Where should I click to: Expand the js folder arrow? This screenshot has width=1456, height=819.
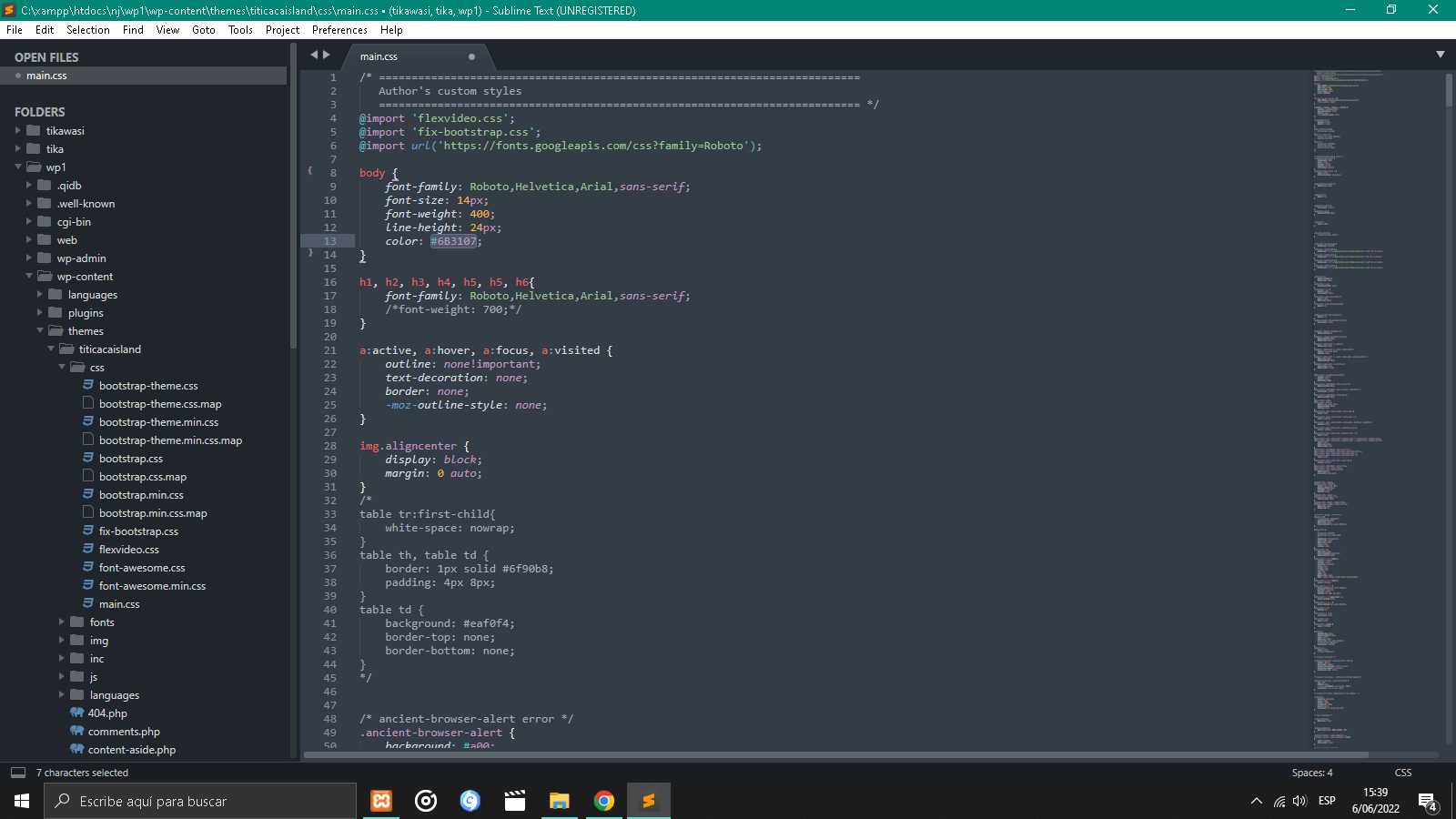click(x=62, y=677)
